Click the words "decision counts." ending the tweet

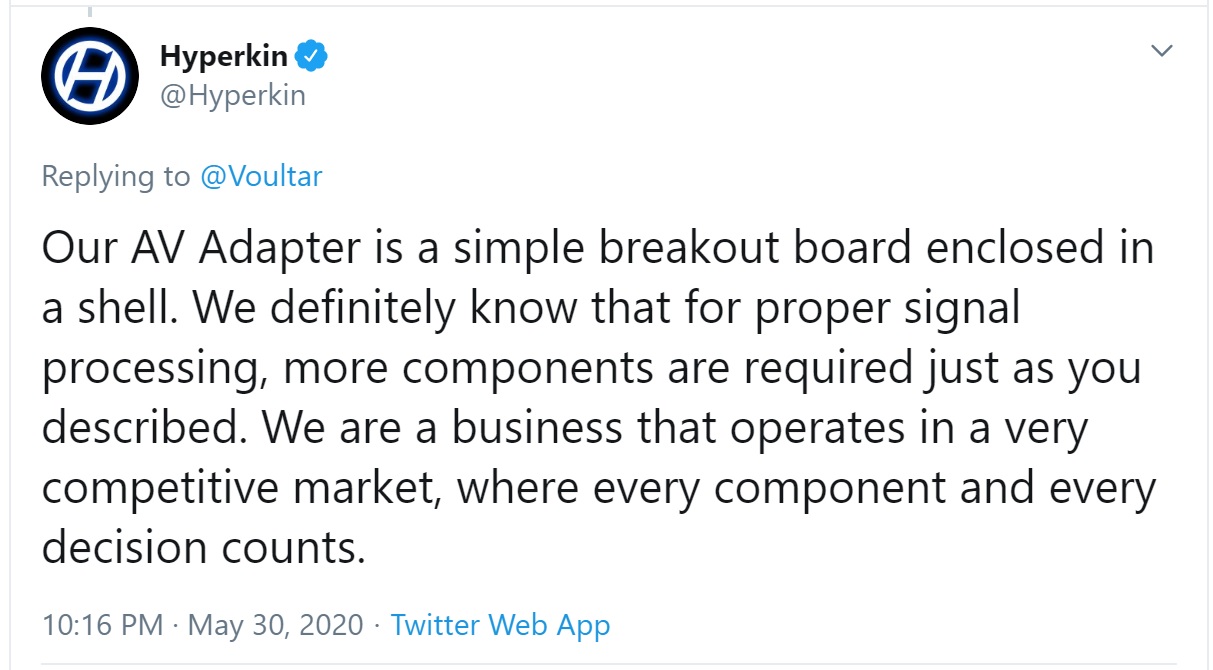[203, 547]
